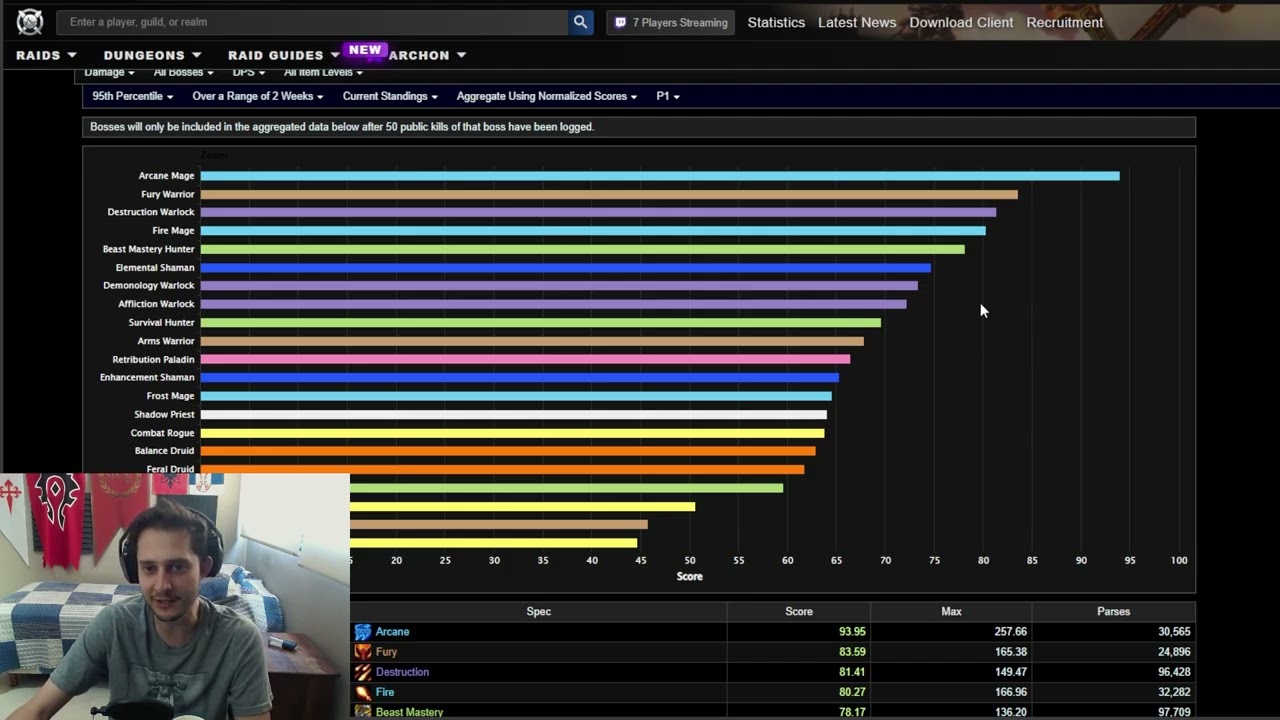The image size is (1280, 720).
Task: Click the Elemental Shaman chart bar
Action: pos(566,268)
